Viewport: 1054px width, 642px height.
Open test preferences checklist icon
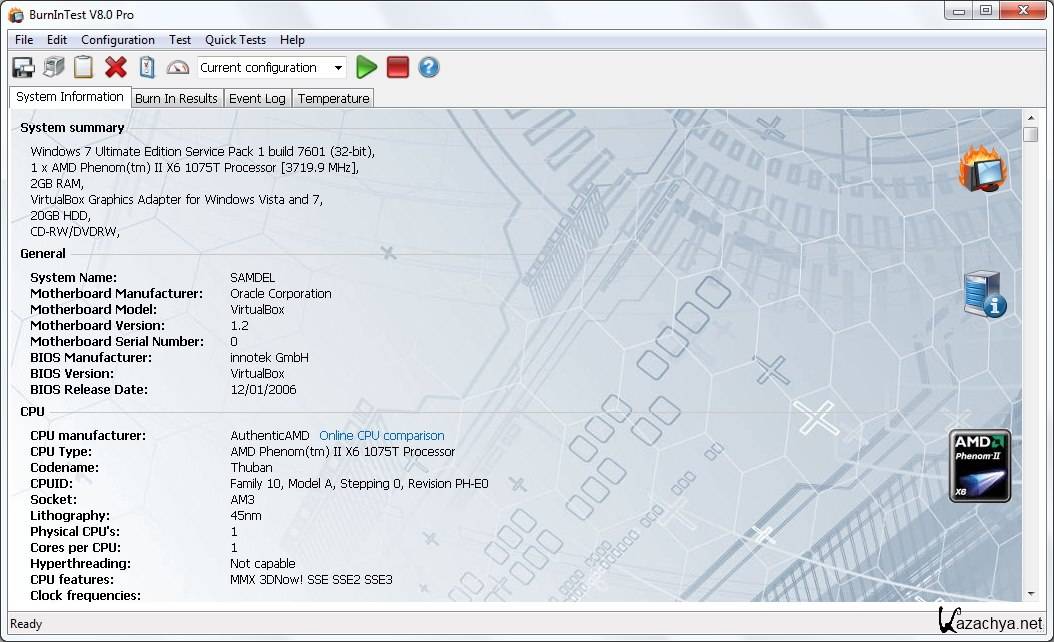click(147, 68)
